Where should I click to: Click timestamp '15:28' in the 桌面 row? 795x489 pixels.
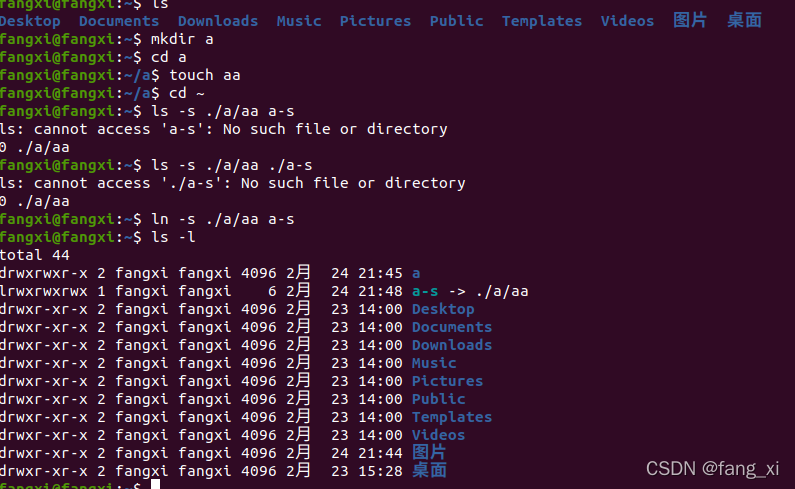click(x=380, y=471)
